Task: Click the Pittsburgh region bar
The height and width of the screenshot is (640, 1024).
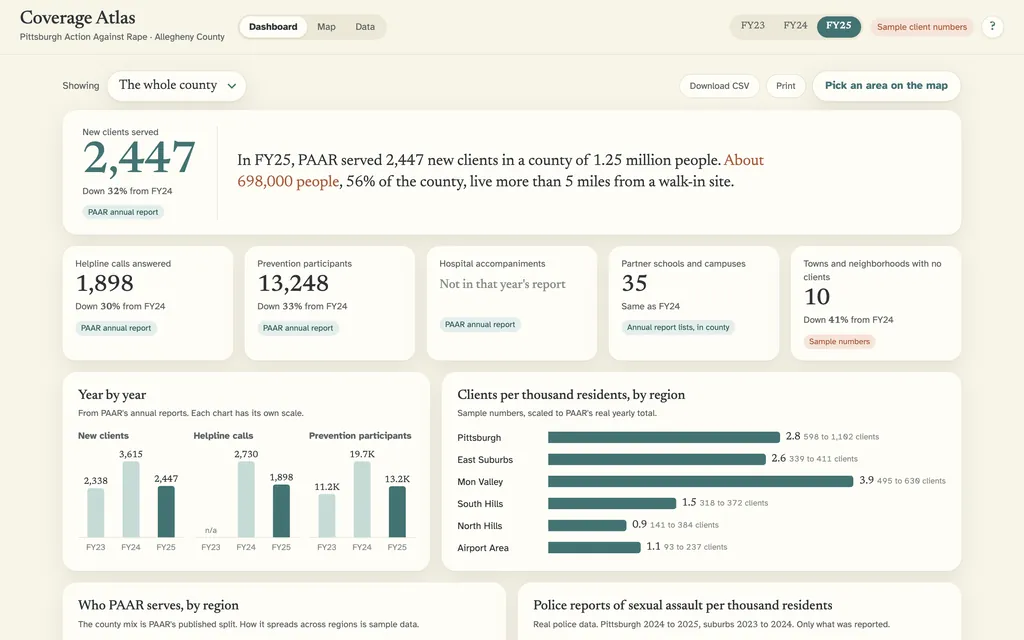Action: [x=664, y=438]
